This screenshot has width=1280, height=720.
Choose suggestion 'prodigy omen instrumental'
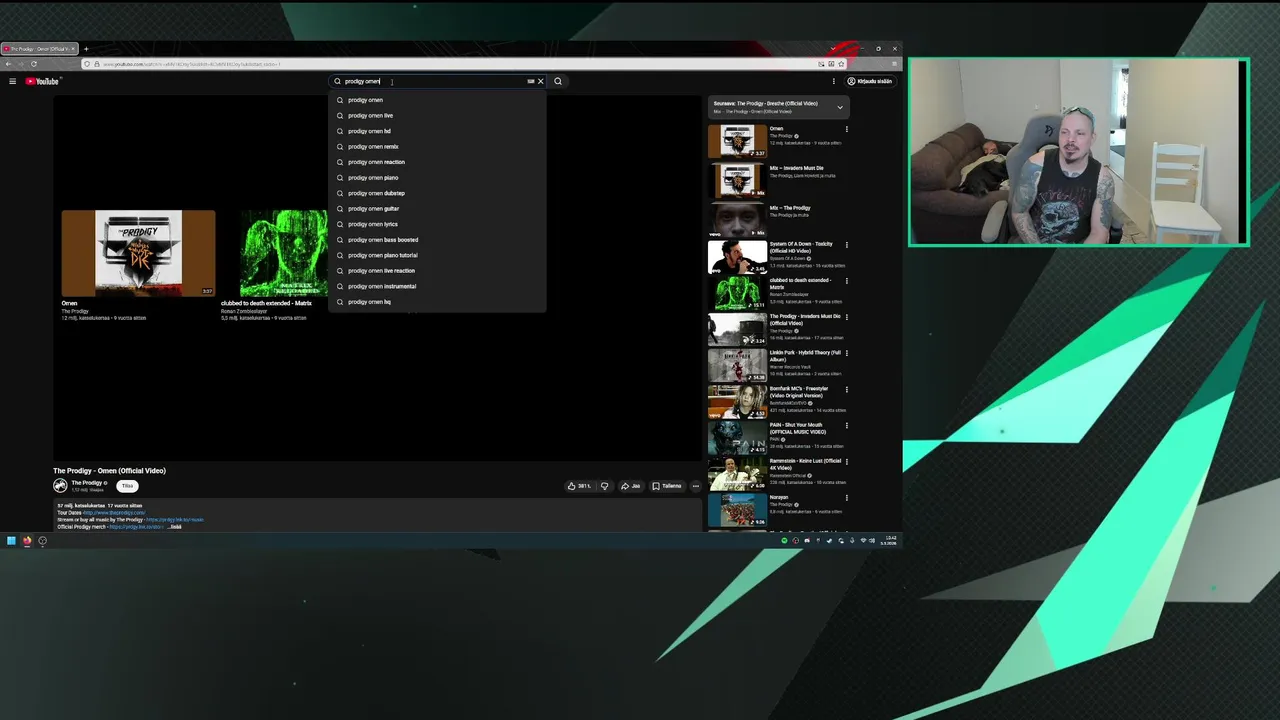coord(437,286)
